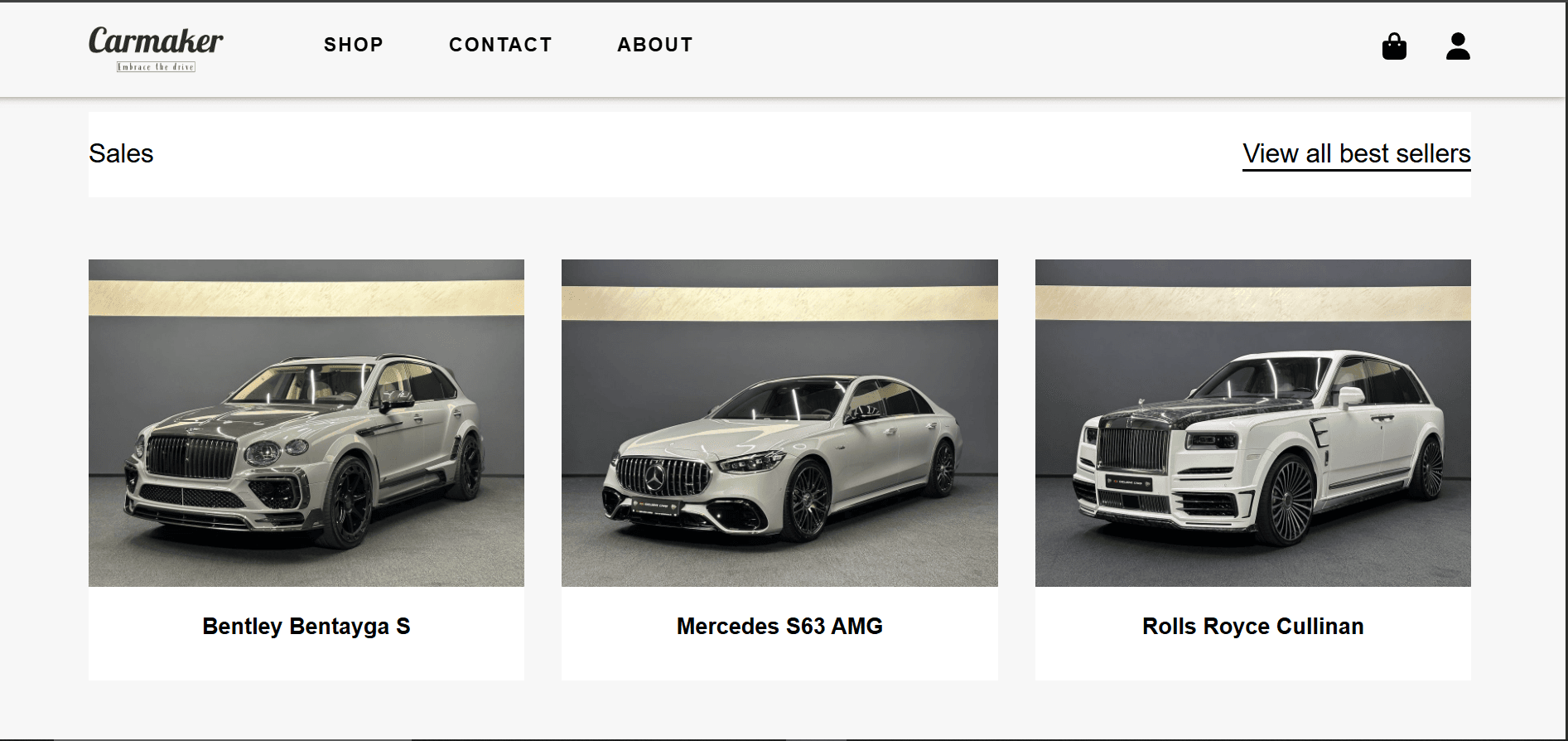This screenshot has width=1568, height=741.
Task: Open the SHOP menu item
Action: pyautogui.click(x=354, y=45)
